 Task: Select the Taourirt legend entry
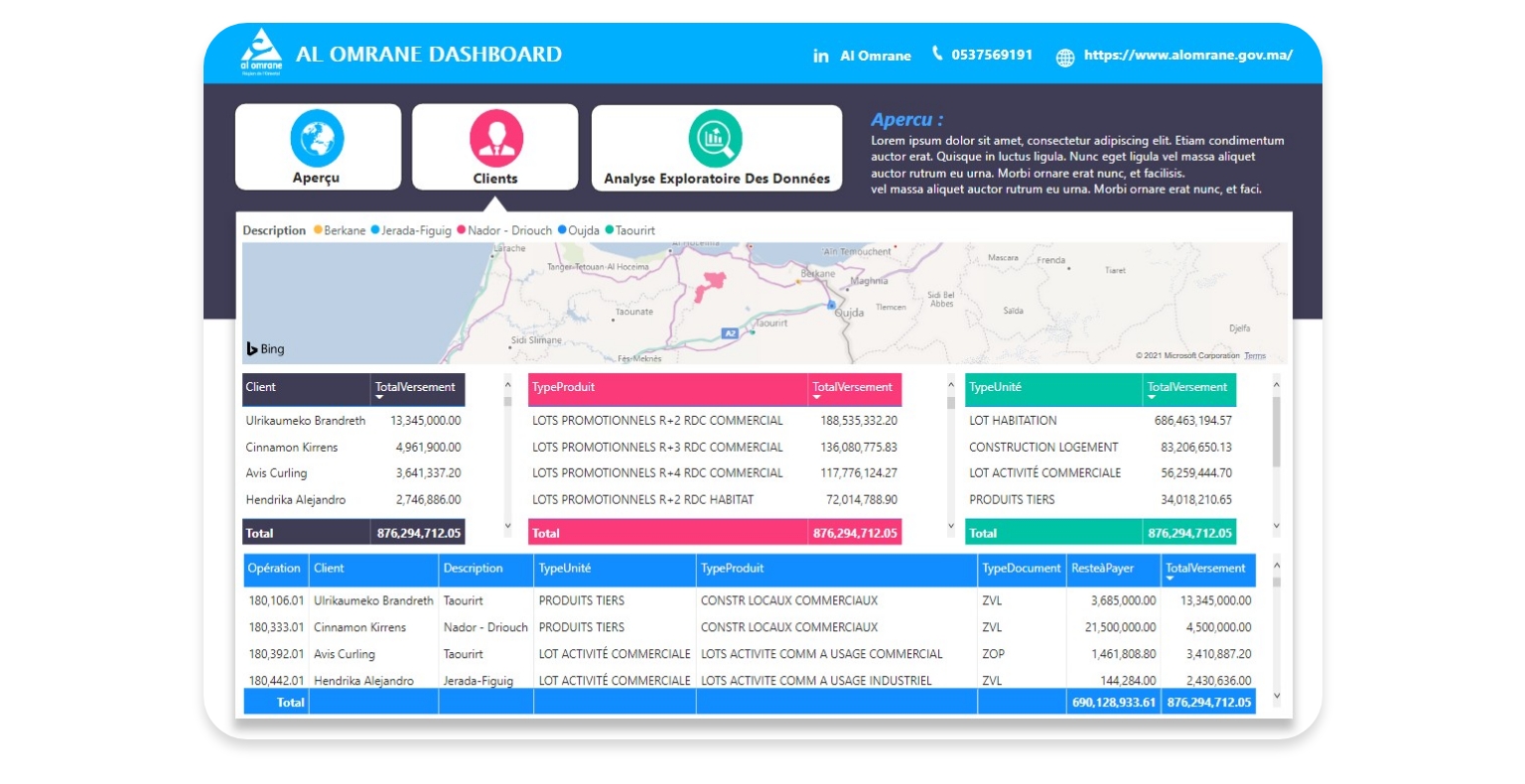tap(634, 231)
